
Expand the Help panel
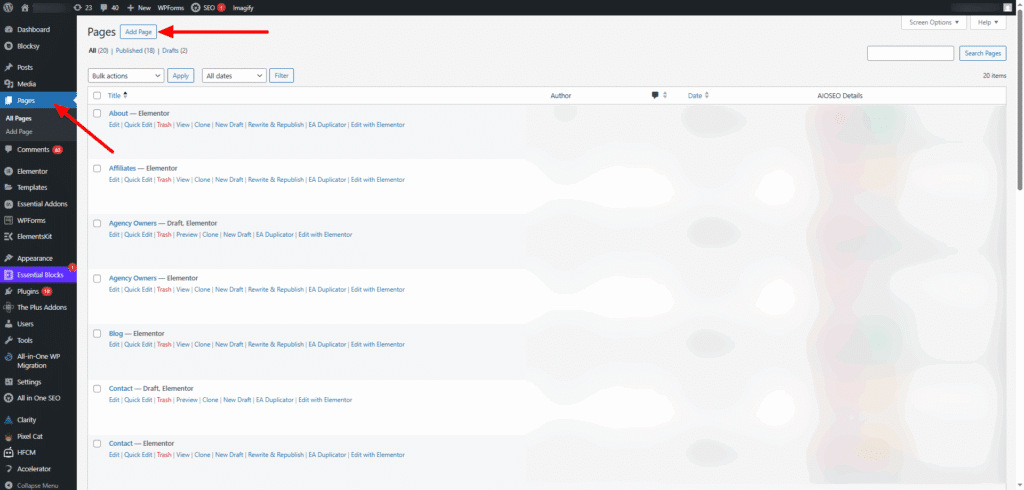(x=988, y=22)
